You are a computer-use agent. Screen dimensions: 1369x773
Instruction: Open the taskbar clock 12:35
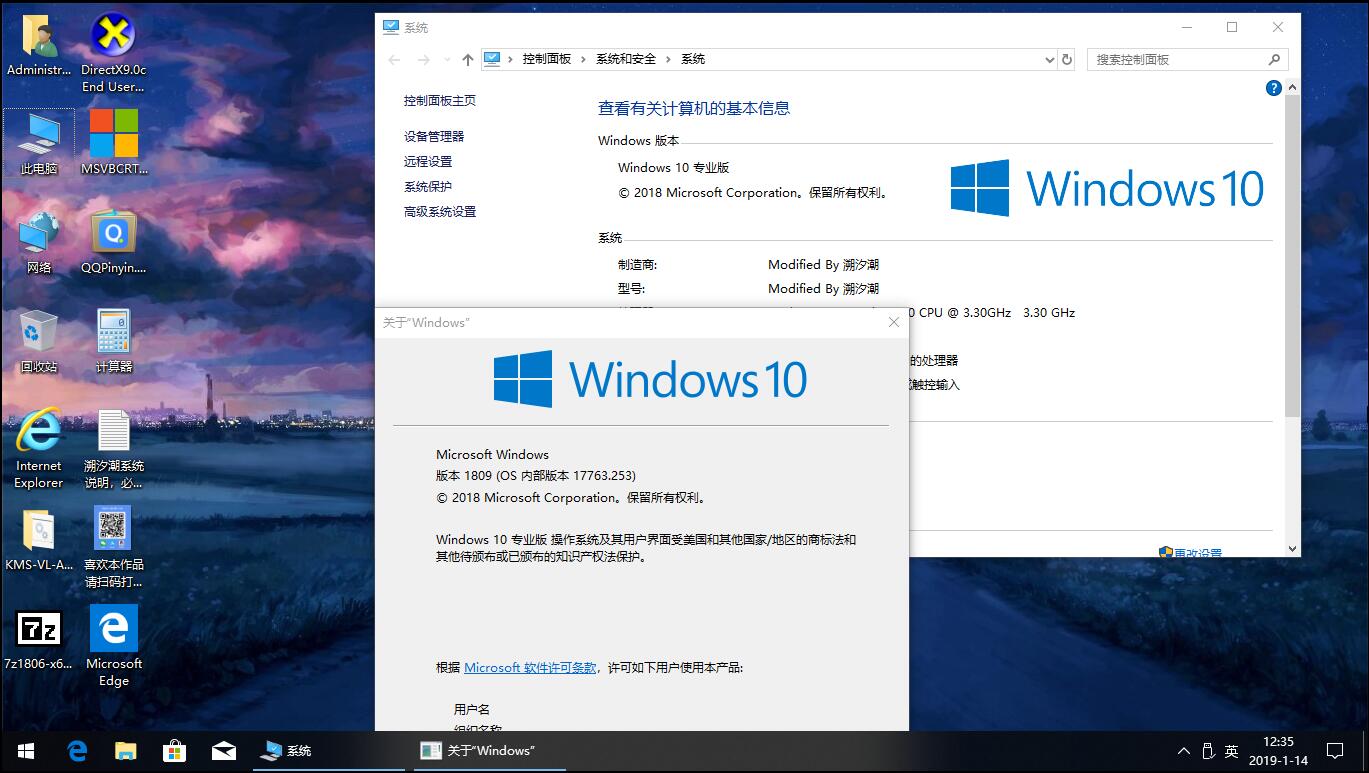coord(1278,750)
